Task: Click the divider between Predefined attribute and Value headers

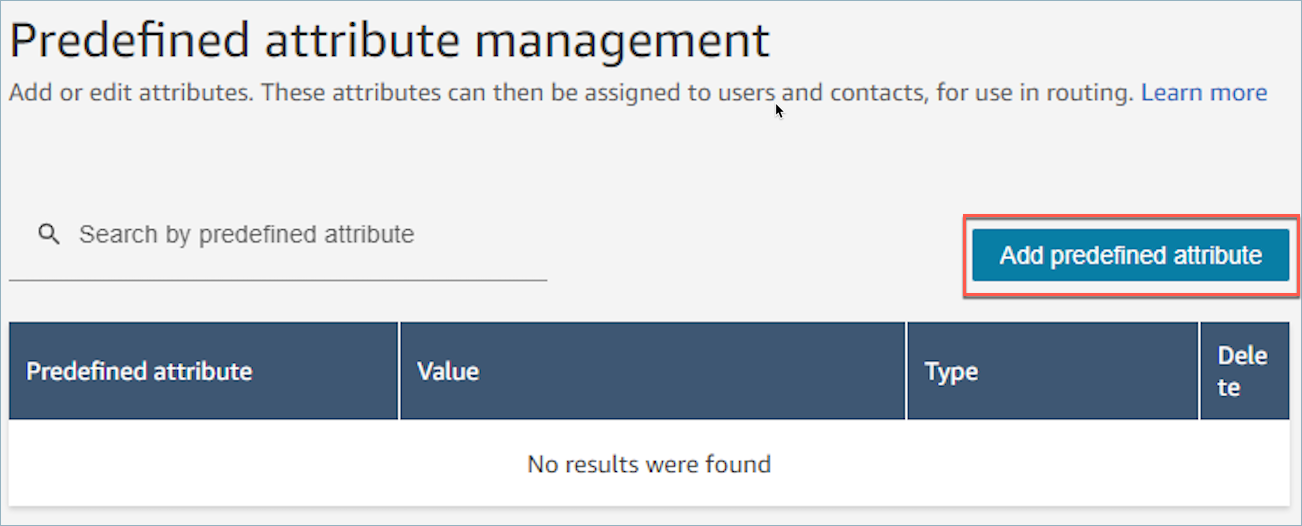Action: click(399, 371)
